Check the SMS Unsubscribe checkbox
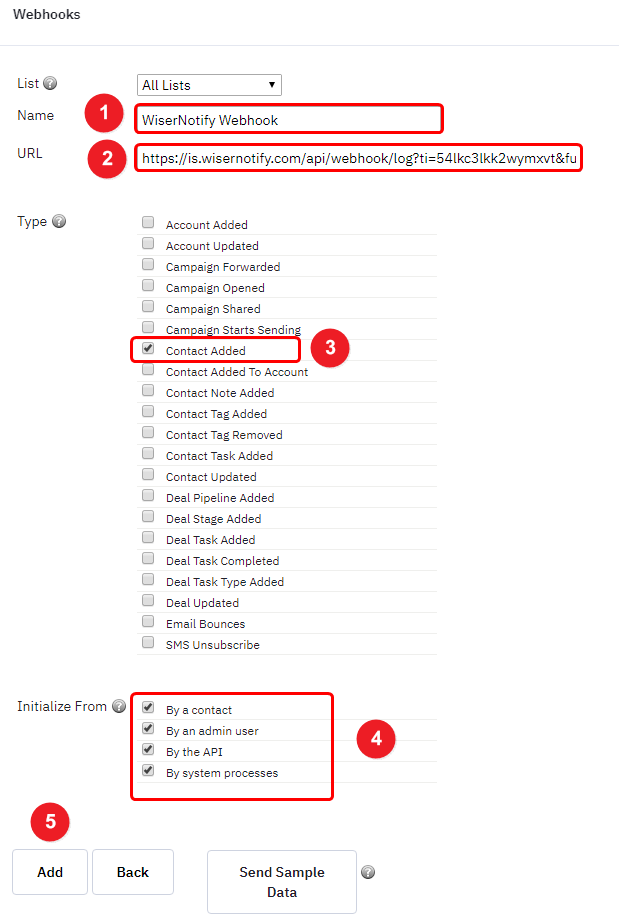The image size is (619, 917). 148,643
